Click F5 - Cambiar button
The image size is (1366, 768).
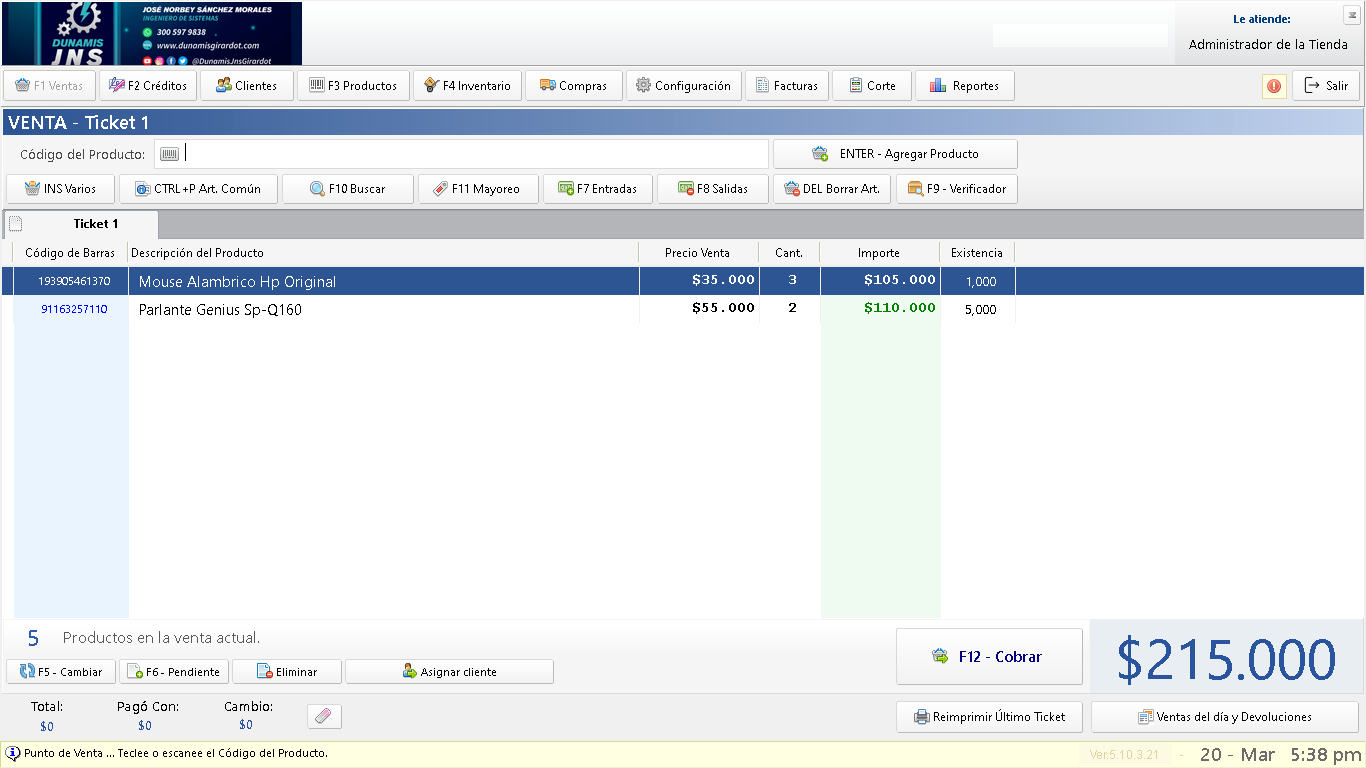coord(61,672)
